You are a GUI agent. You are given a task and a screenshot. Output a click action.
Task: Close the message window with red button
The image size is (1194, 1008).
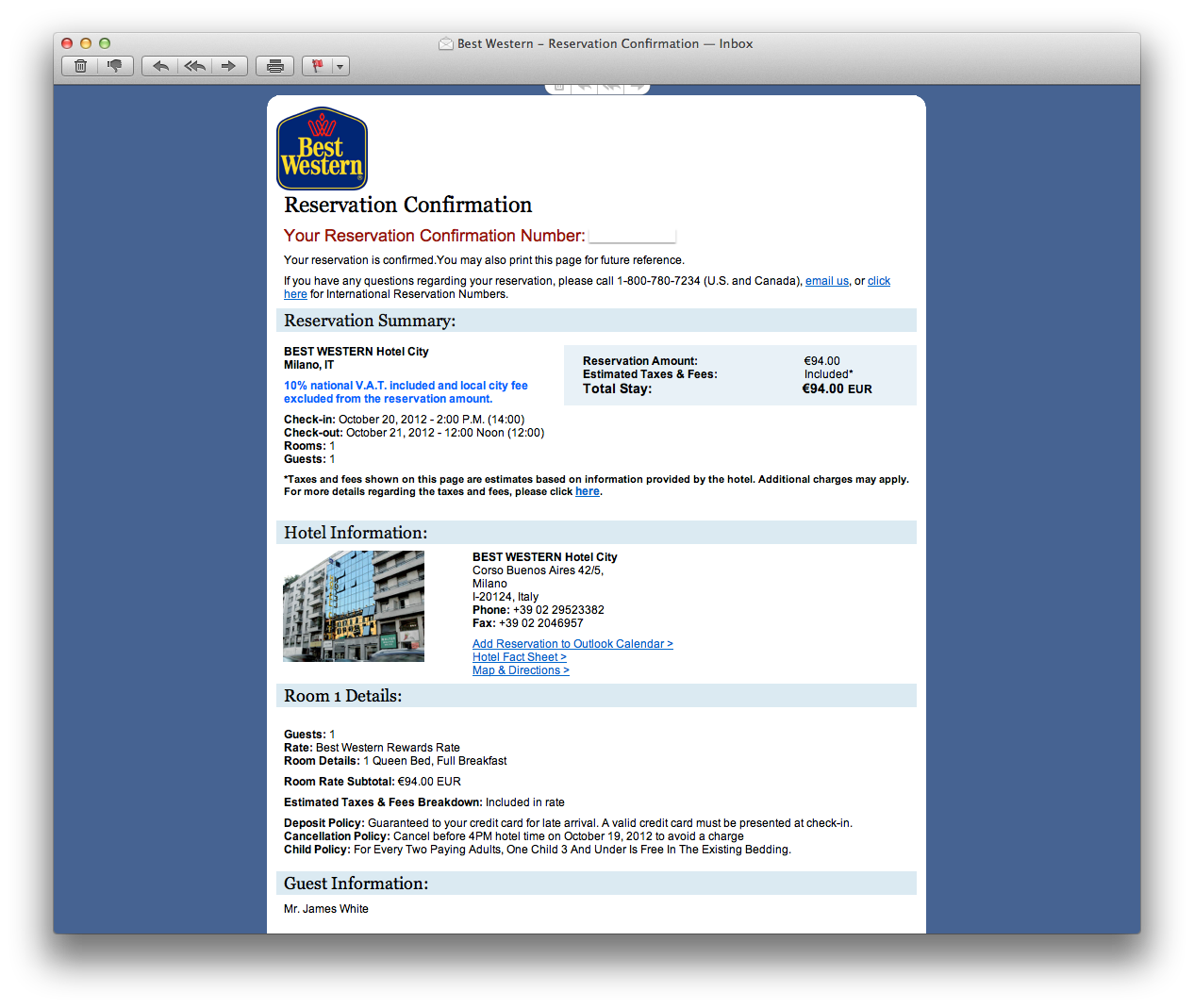coord(67,43)
